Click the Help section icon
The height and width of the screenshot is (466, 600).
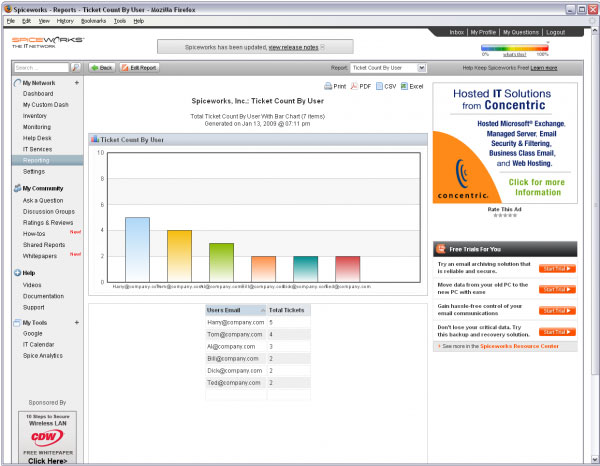pyautogui.click(x=17, y=273)
